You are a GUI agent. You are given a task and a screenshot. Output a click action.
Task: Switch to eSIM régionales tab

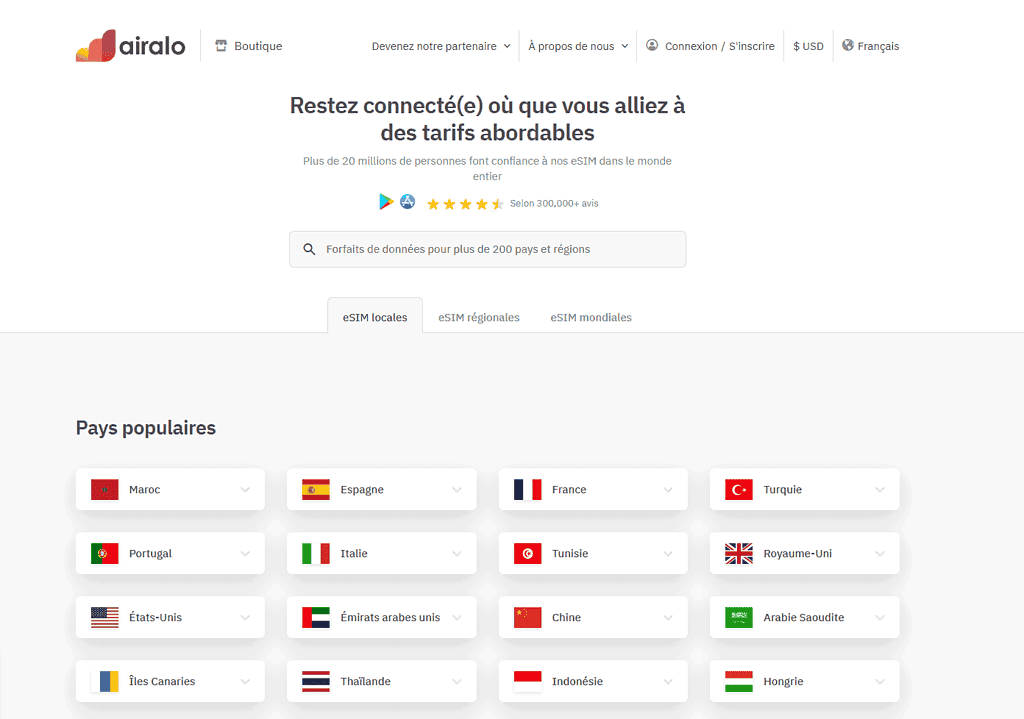tap(479, 317)
